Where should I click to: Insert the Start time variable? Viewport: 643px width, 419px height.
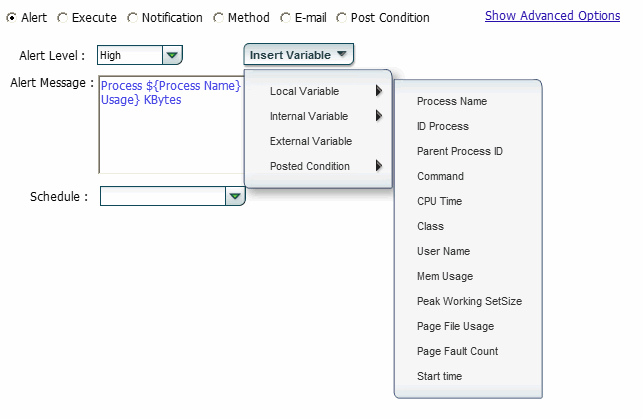click(x=440, y=376)
